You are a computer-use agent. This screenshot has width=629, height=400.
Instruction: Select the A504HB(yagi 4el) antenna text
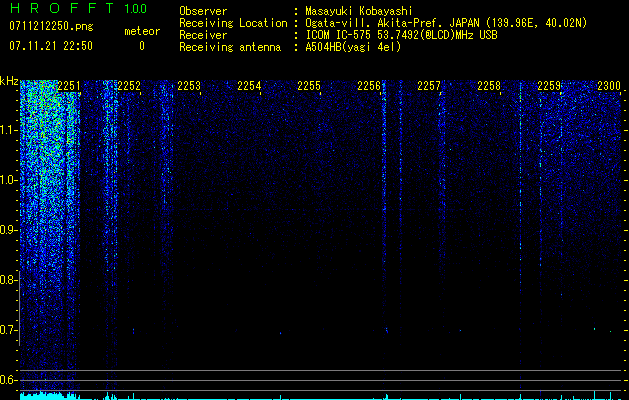(x=353, y=47)
